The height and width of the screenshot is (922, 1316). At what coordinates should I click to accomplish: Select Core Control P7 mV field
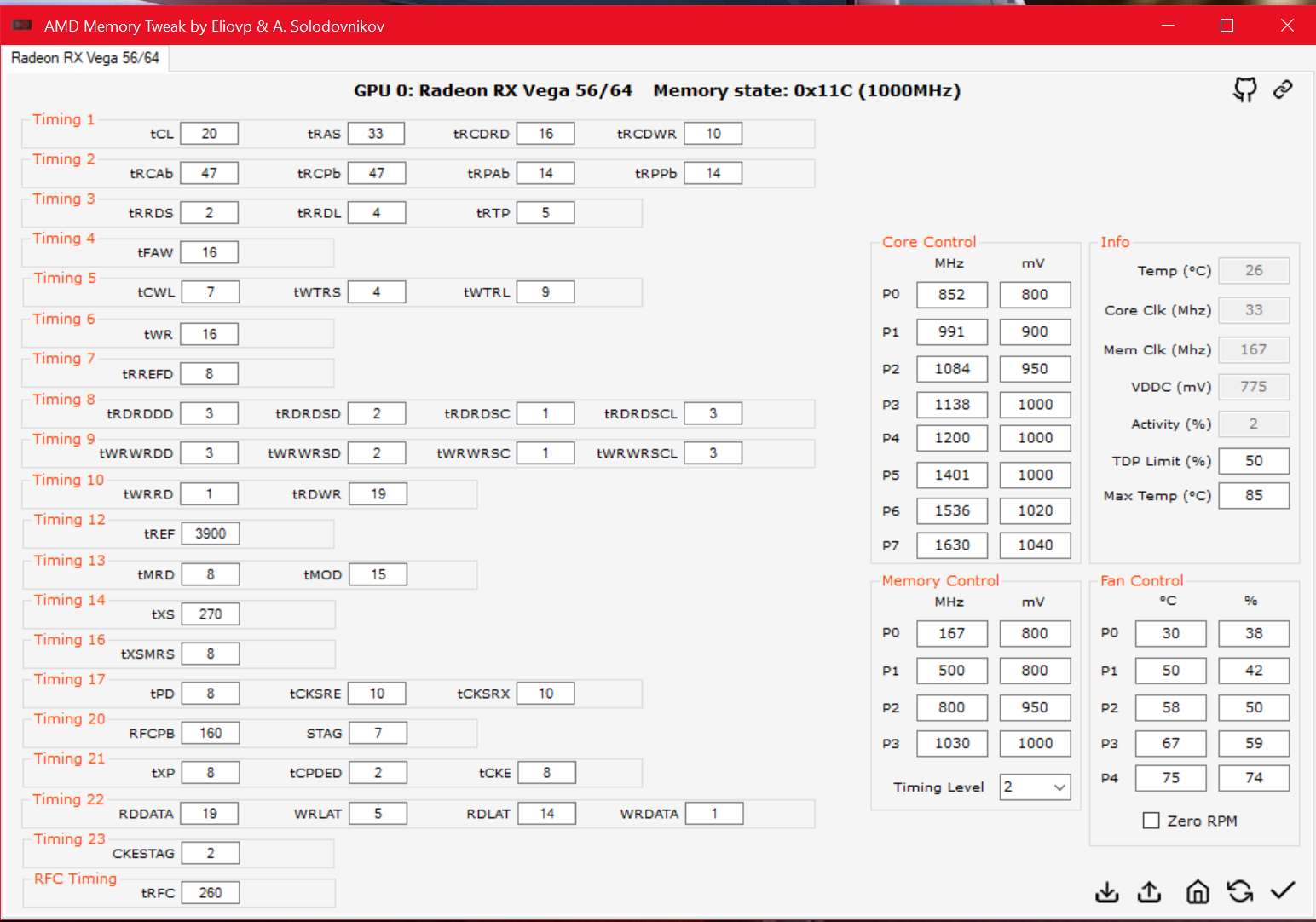pos(1036,545)
